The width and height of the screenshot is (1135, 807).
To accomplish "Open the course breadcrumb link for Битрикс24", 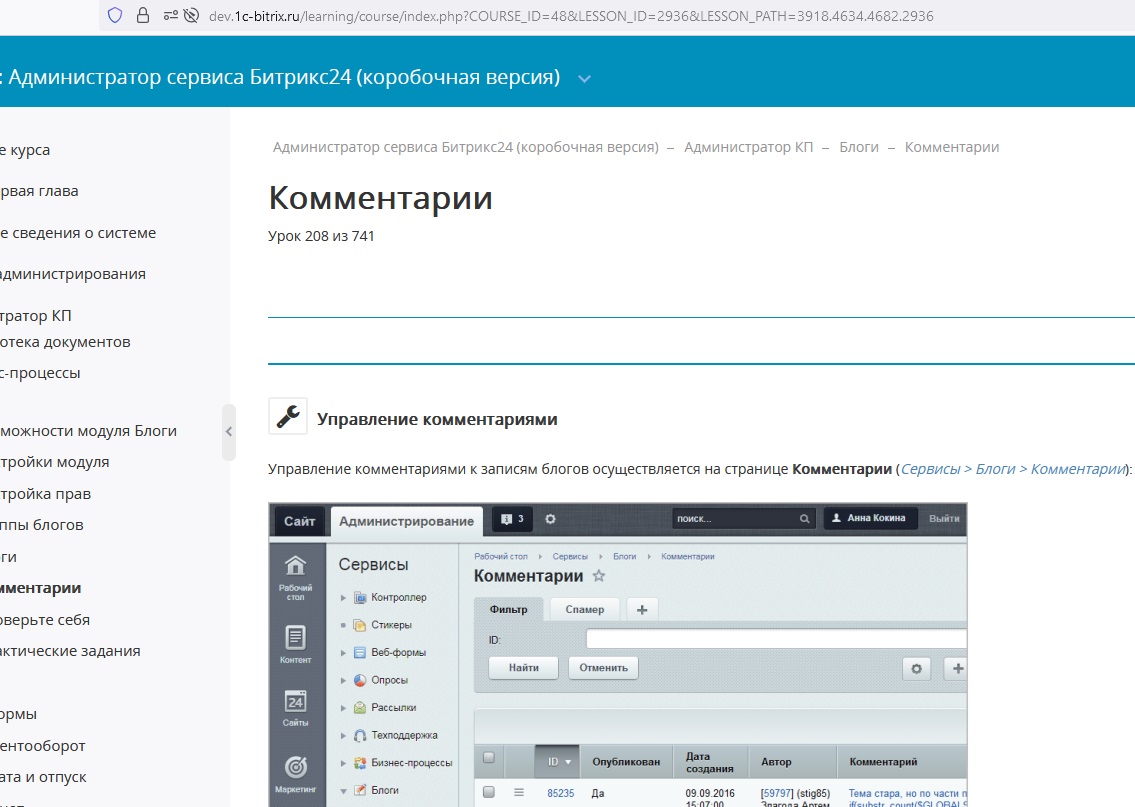I will pos(465,147).
